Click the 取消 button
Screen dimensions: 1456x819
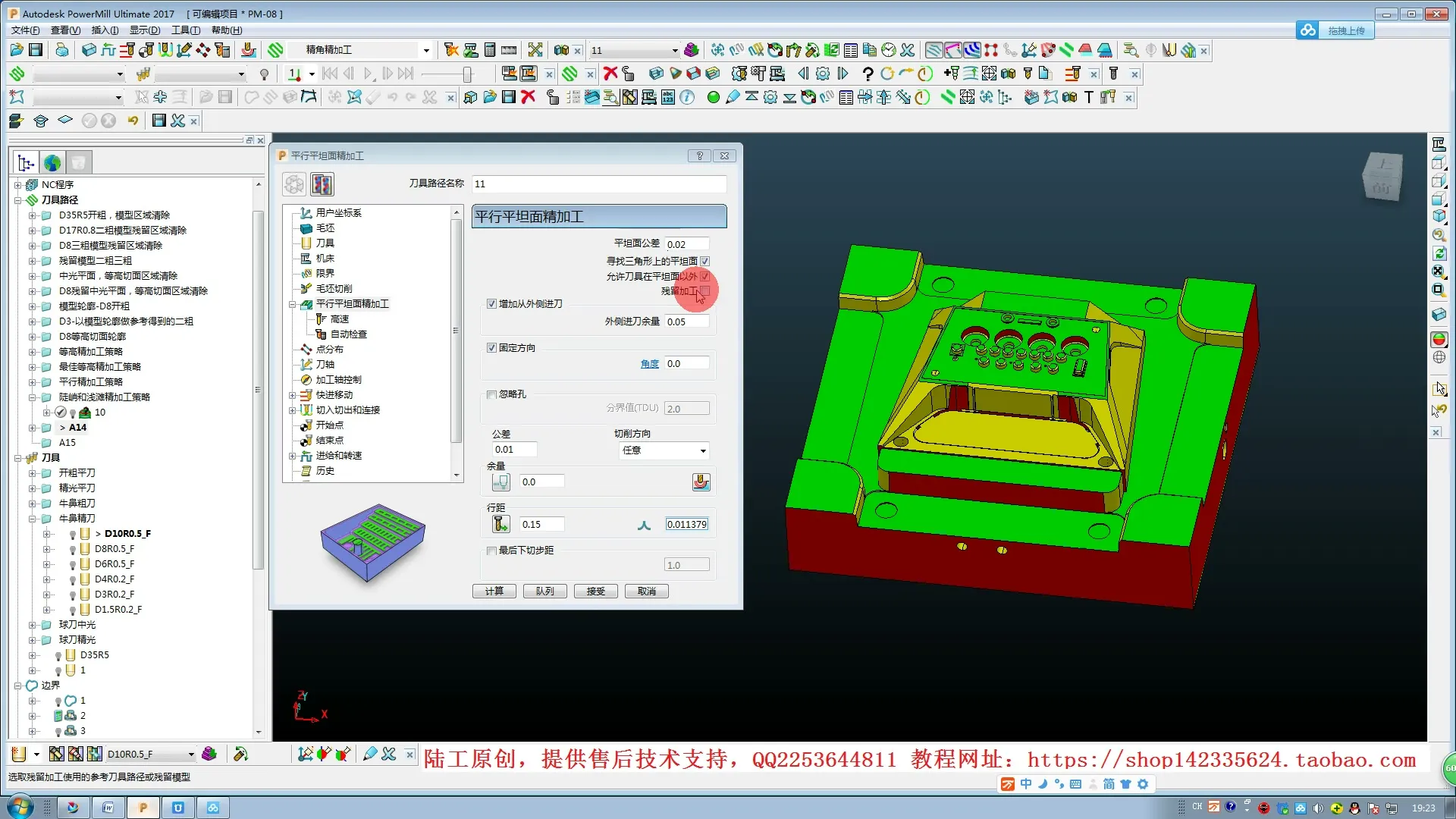tap(646, 591)
